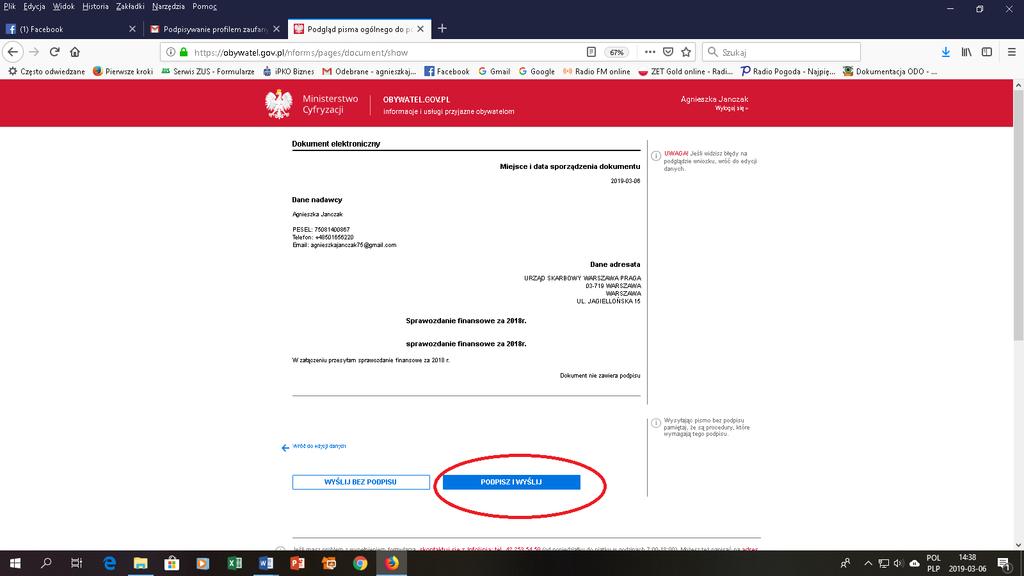Image resolution: width=1024 pixels, height=576 pixels.
Task: Open Task View on the taskbar
Action: (x=76, y=563)
